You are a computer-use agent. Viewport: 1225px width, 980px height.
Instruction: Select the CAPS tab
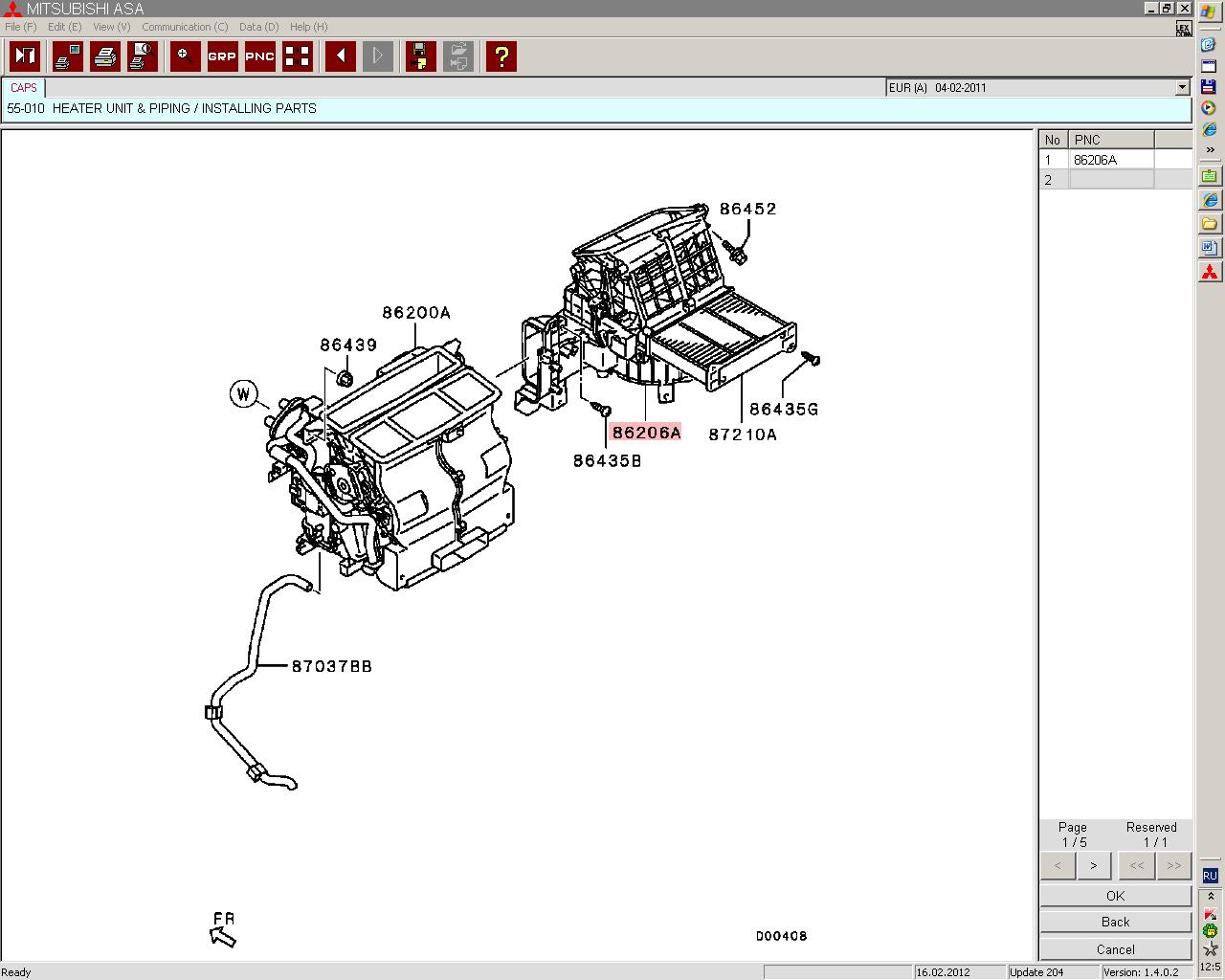(x=24, y=88)
